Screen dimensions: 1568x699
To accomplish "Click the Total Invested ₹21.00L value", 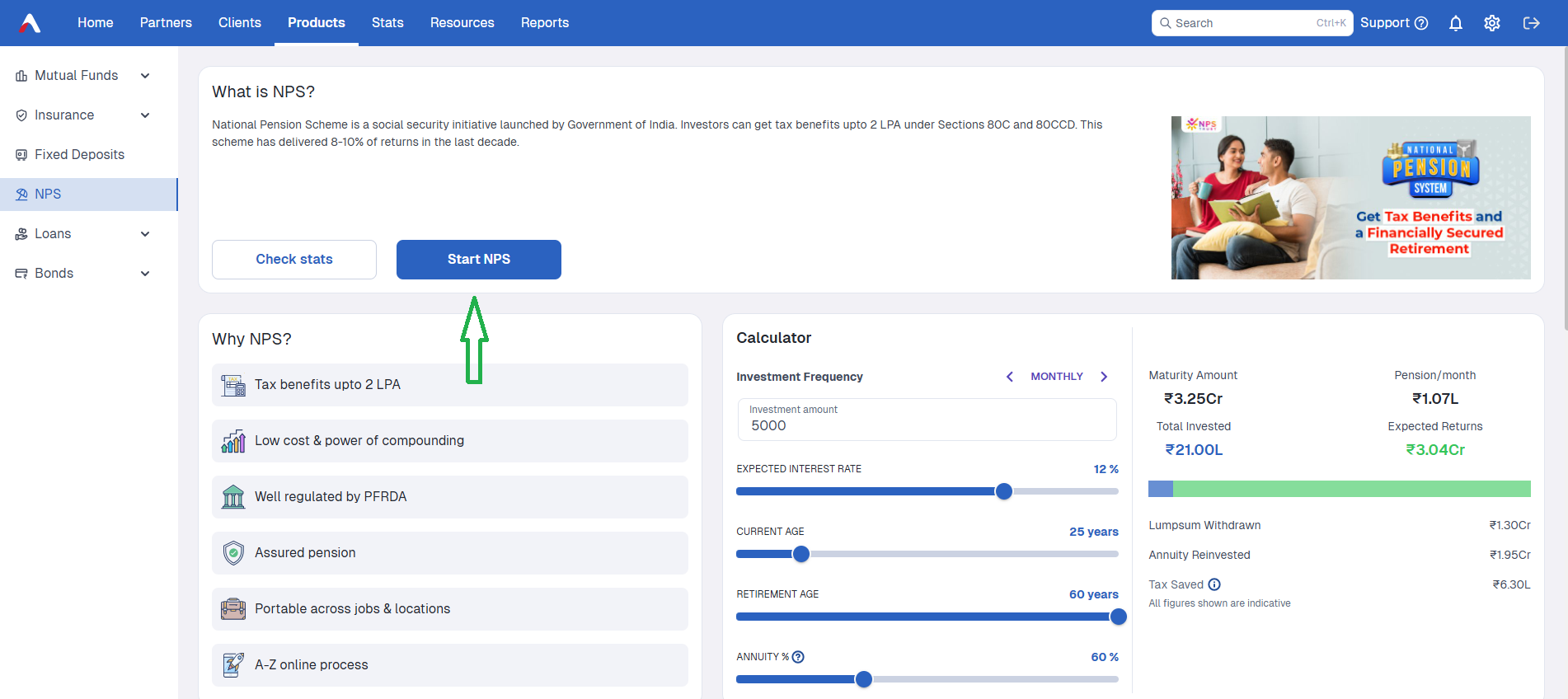I will pos(1194,450).
